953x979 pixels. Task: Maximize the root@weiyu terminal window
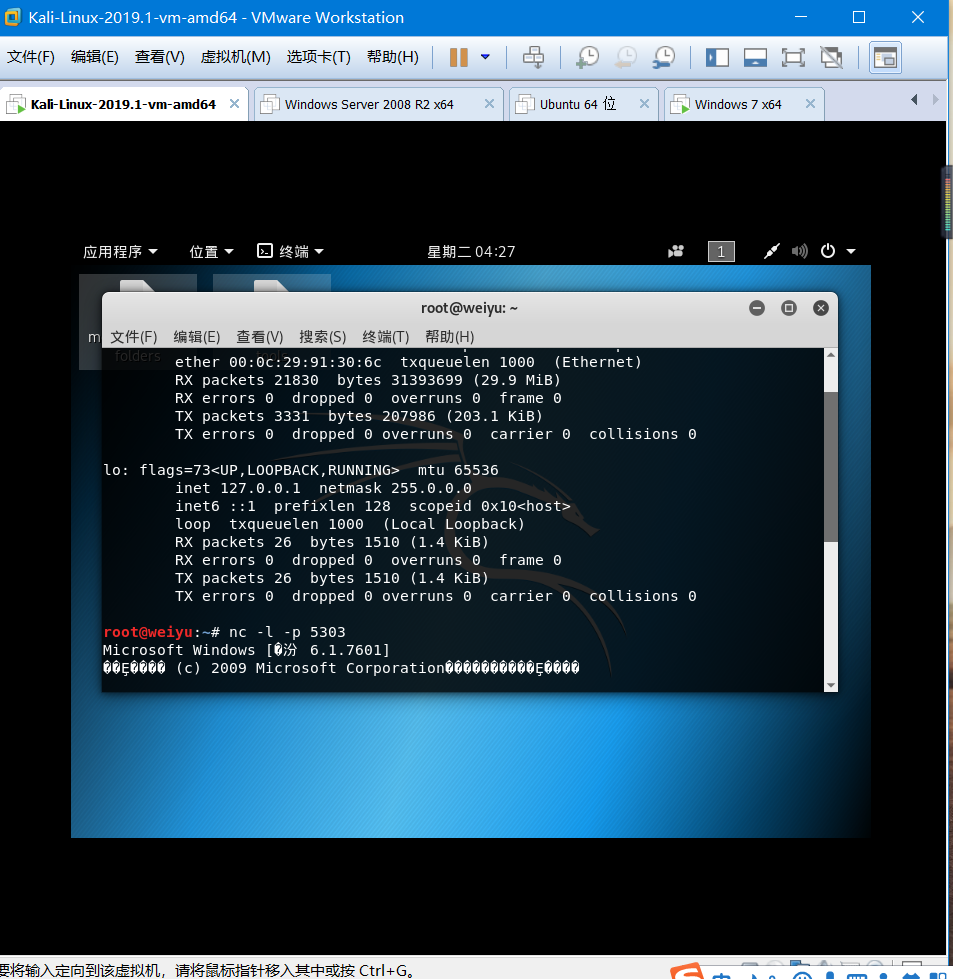[x=789, y=308]
